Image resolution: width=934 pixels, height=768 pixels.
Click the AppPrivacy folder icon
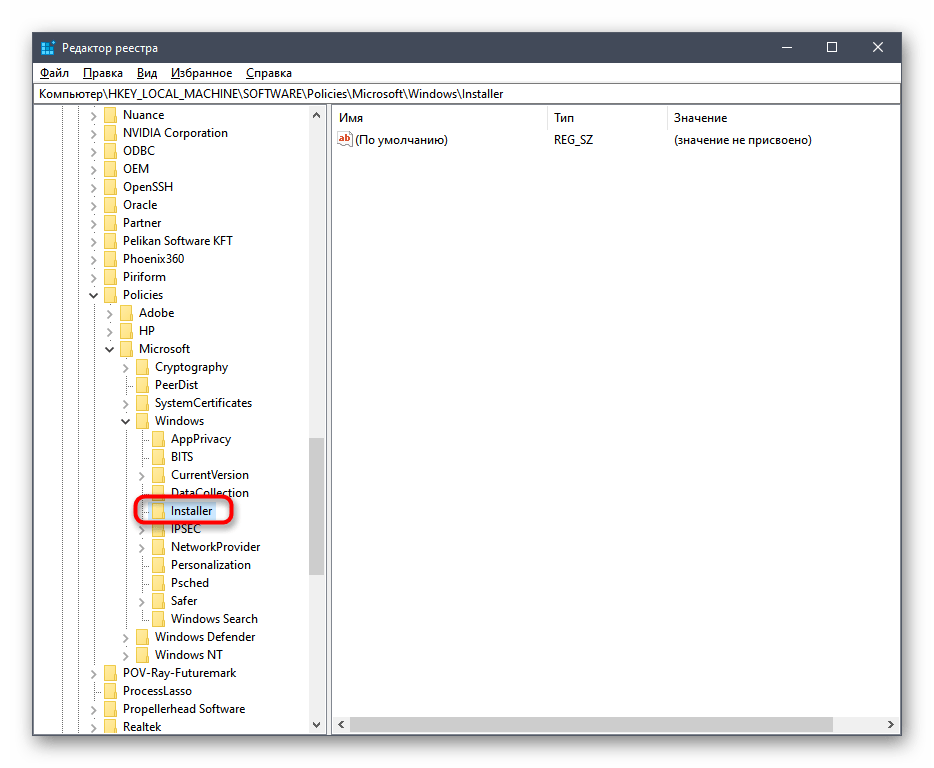[158, 439]
